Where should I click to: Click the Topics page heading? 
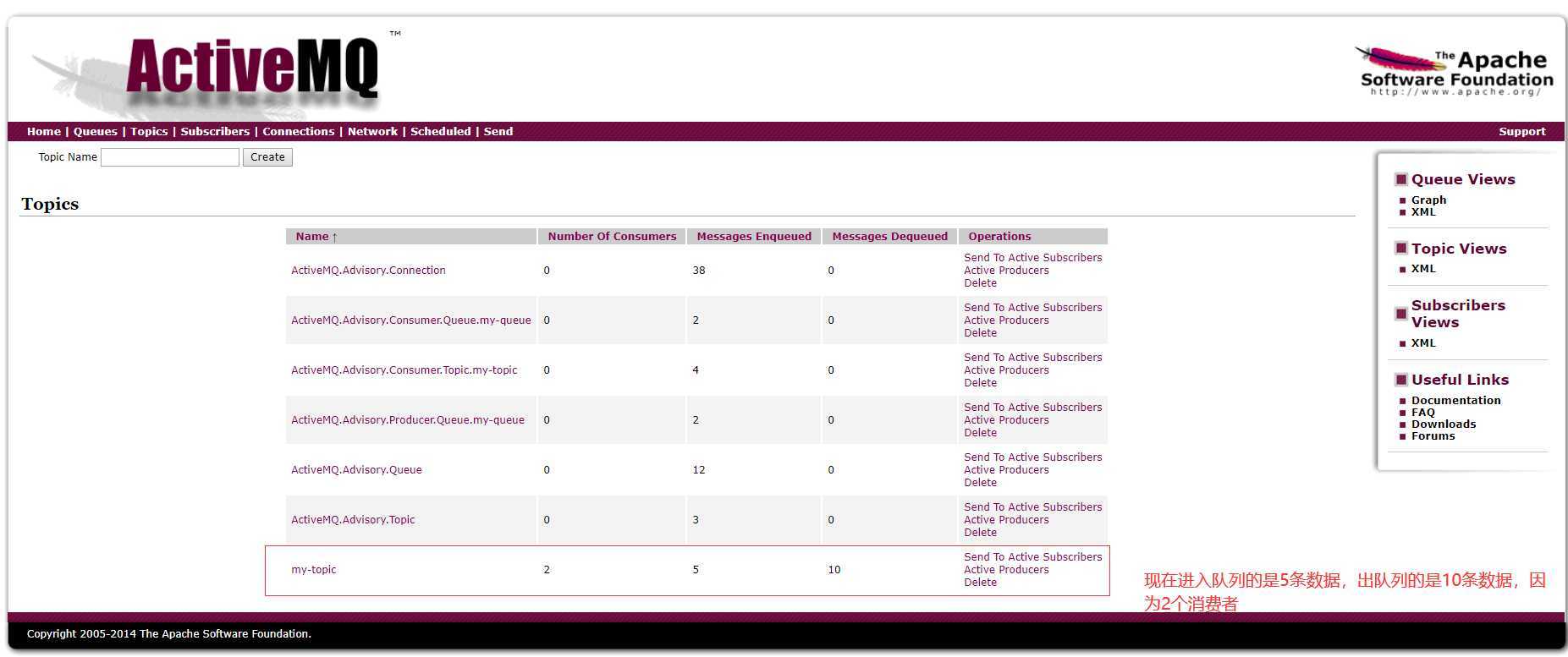50,204
